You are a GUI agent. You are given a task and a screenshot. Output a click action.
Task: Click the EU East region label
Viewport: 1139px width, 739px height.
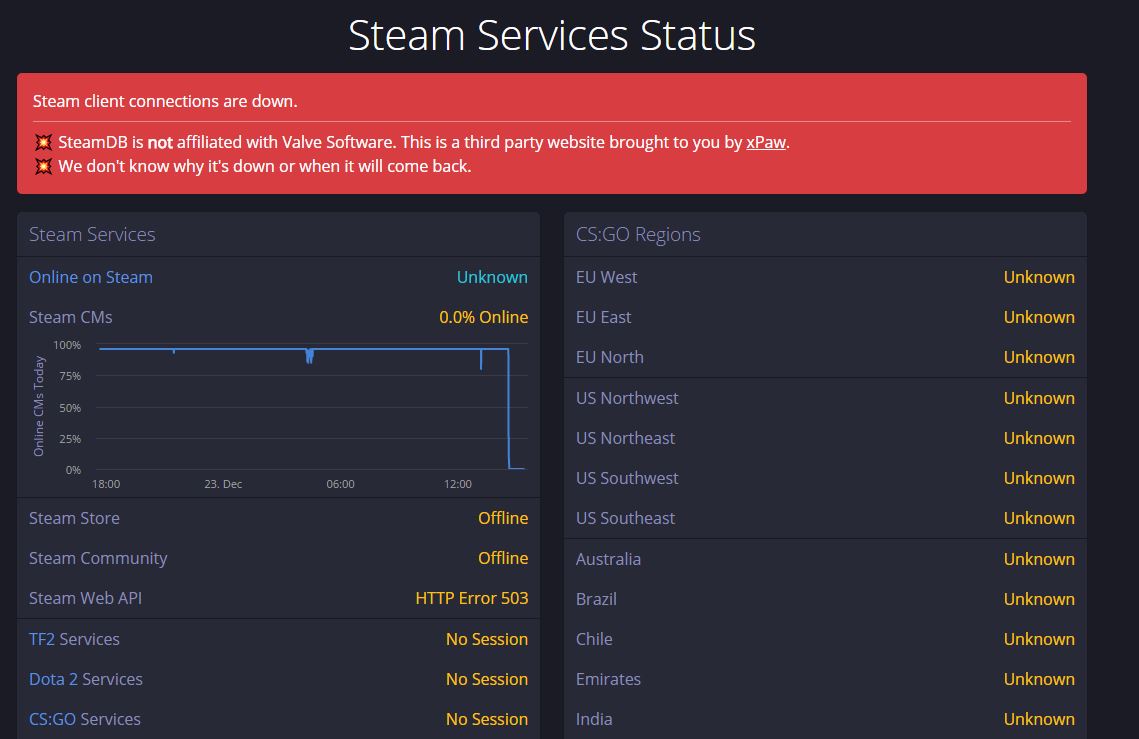click(603, 318)
